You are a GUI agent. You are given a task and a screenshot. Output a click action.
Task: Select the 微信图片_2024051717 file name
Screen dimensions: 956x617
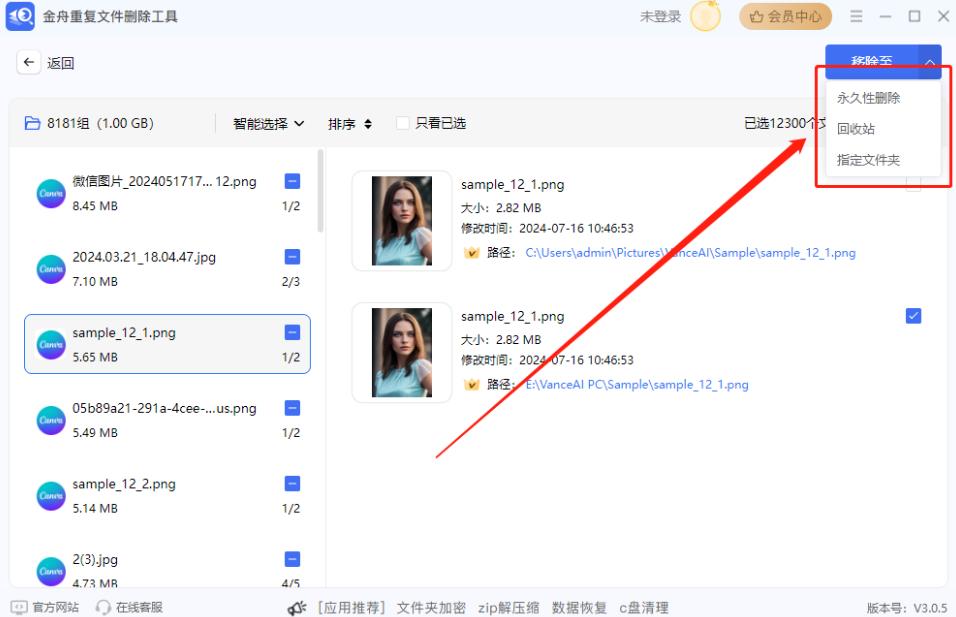[164, 181]
